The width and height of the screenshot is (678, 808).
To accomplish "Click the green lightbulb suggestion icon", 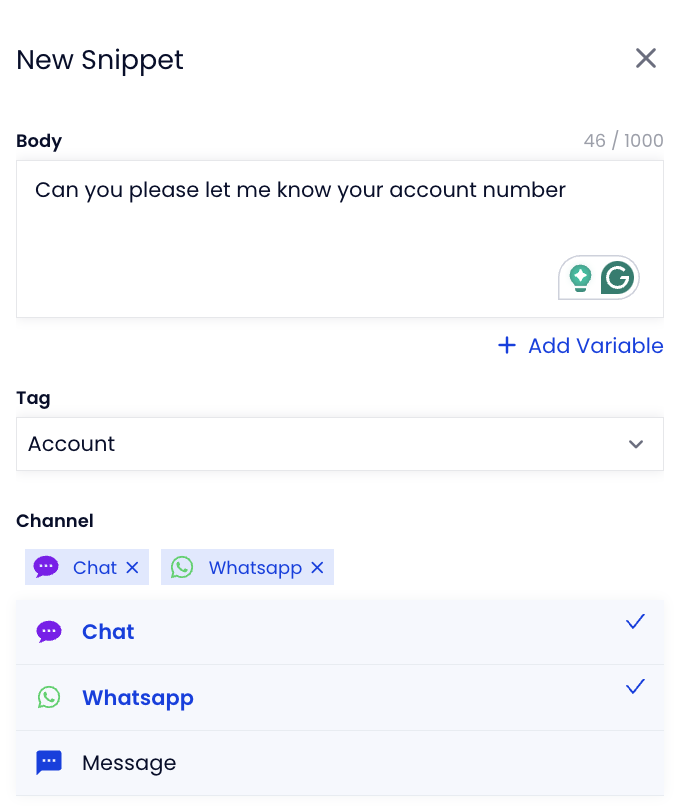I will pyautogui.click(x=580, y=278).
